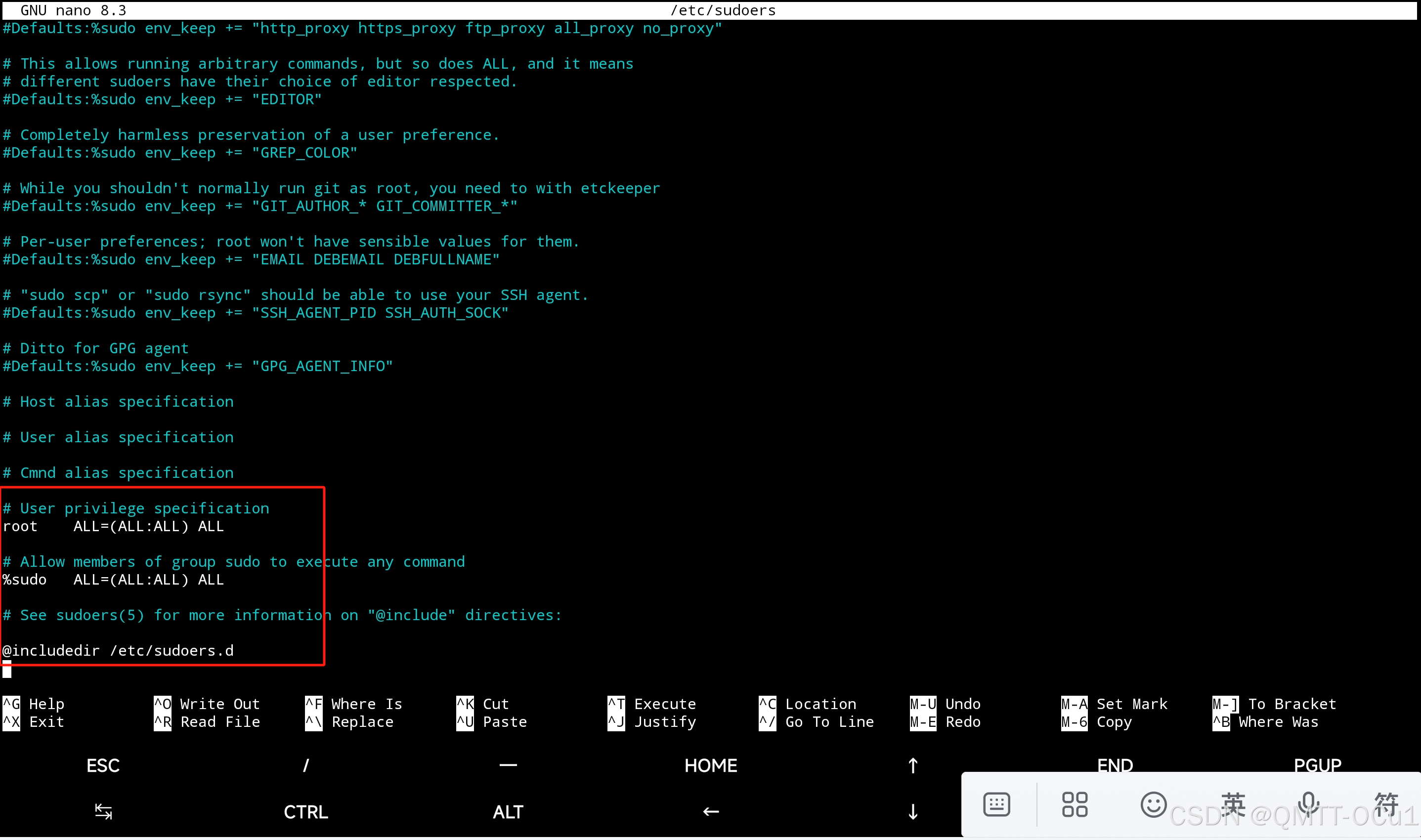Click the ^F Where Is shortcut label

pyautogui.click(x=353, y=704)
